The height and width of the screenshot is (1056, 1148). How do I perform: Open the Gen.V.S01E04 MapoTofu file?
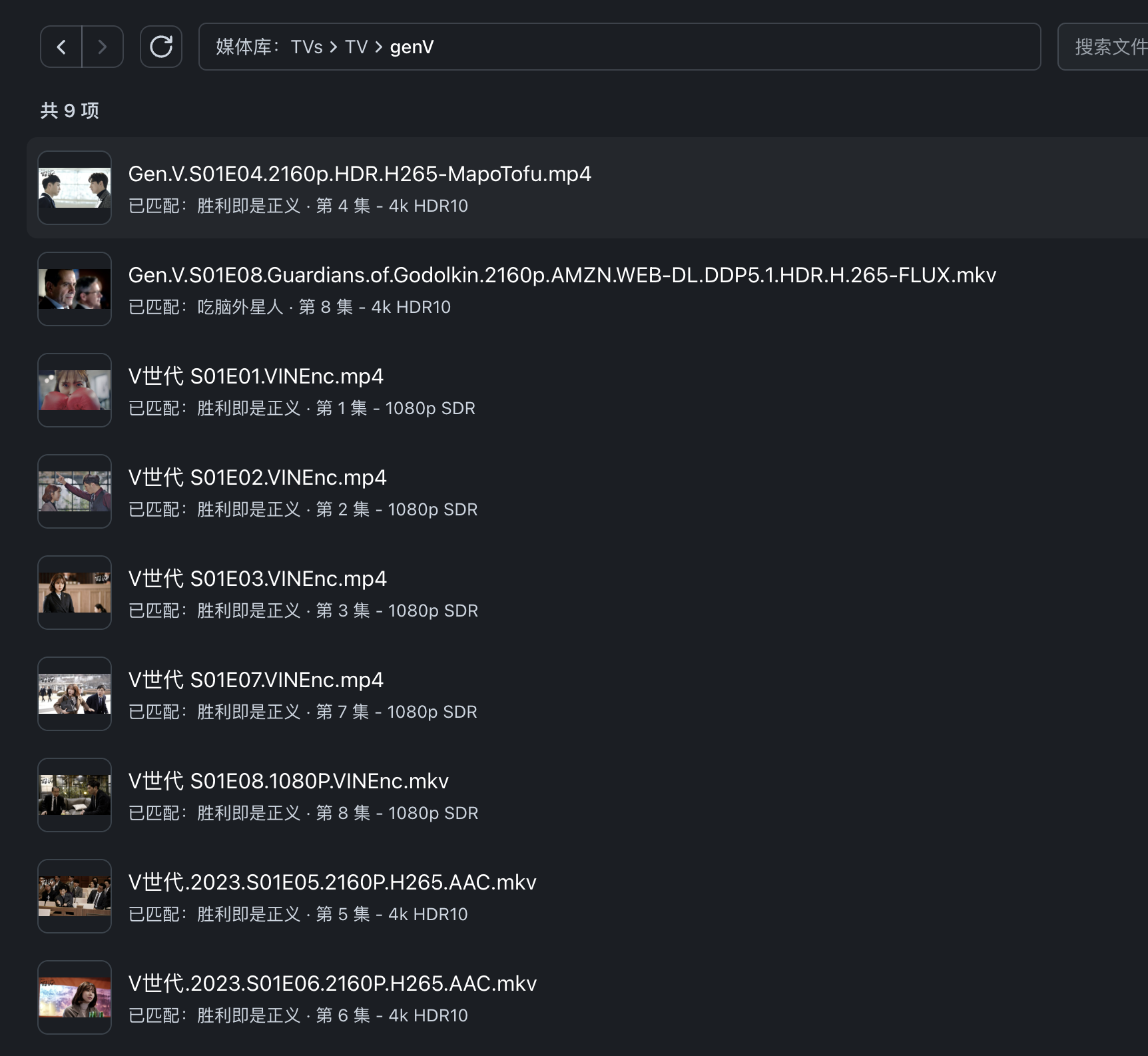click(x=359, y=174)
